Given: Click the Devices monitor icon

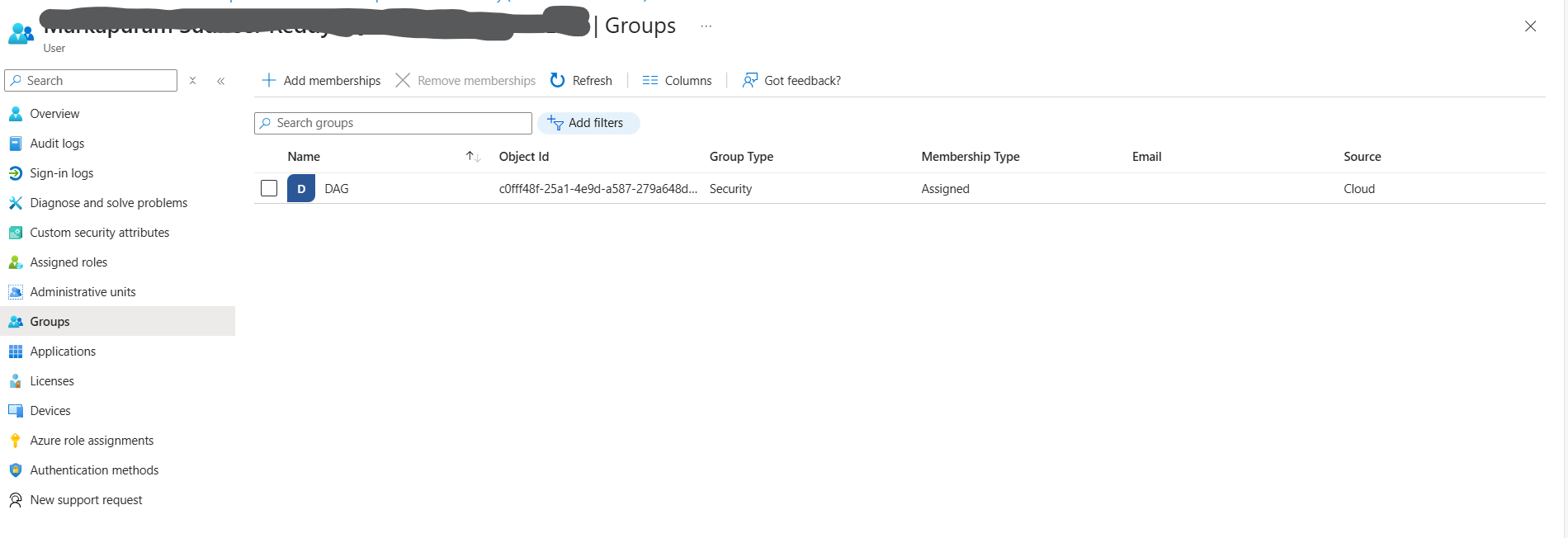Looking at the screenshot, I should (16, 411).
